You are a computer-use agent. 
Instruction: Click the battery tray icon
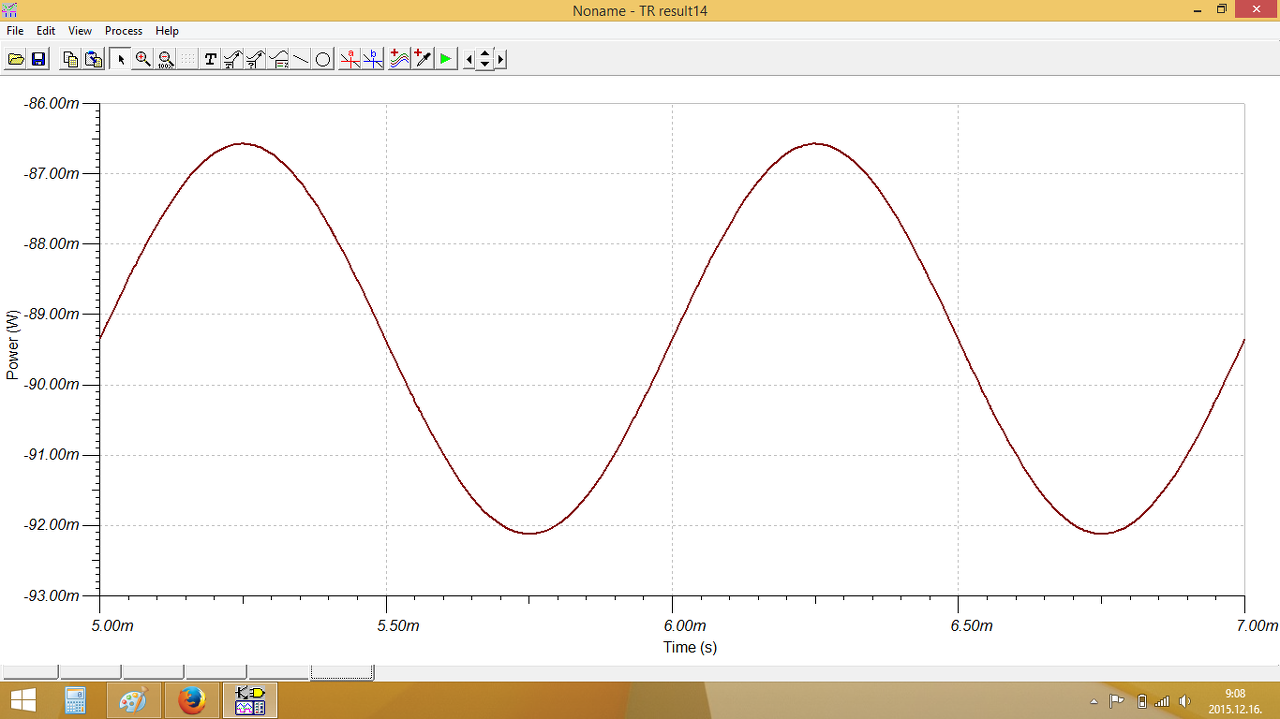pos(1142,701)
